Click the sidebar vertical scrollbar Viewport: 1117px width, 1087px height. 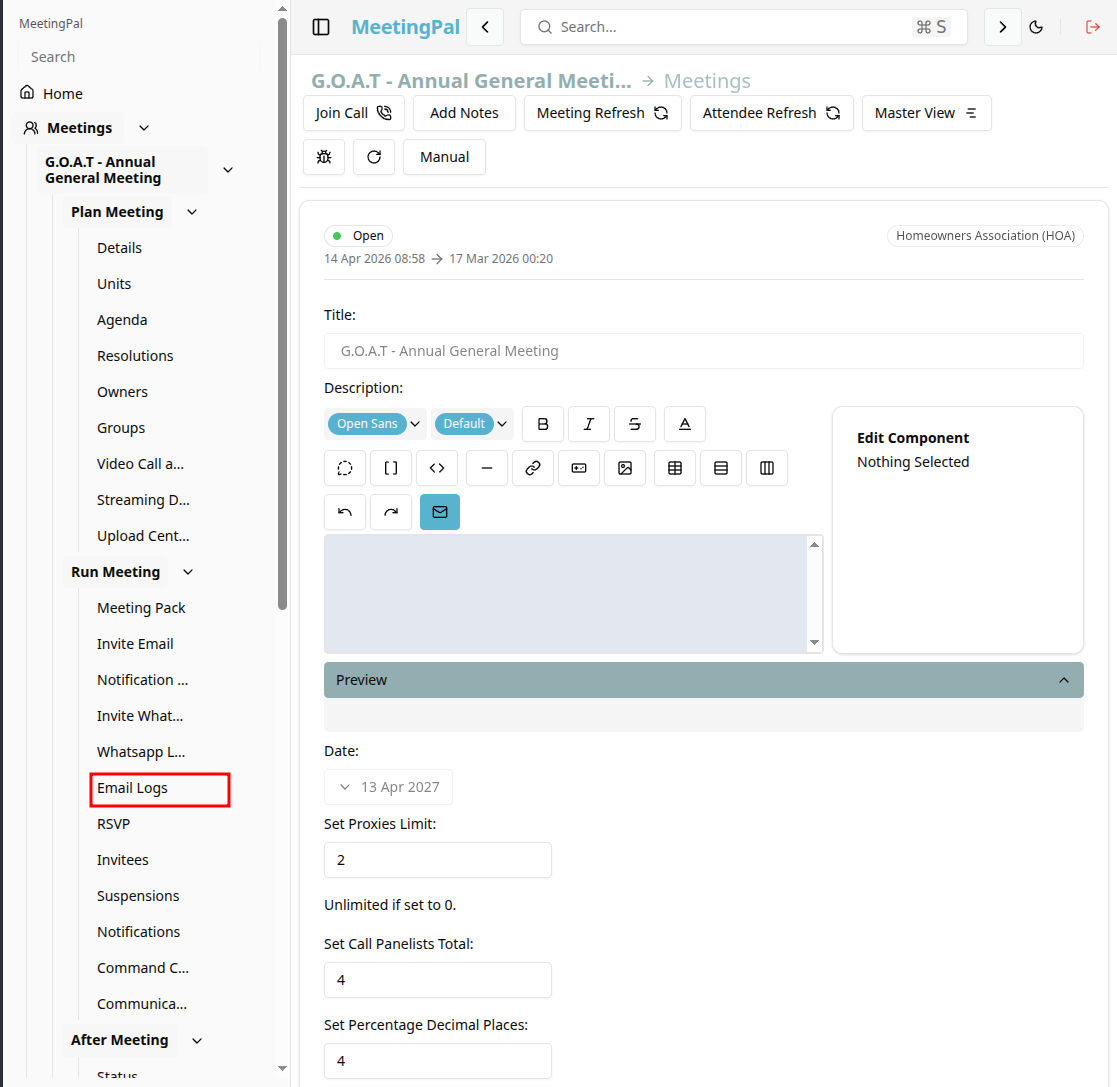(x=282, y=313)
